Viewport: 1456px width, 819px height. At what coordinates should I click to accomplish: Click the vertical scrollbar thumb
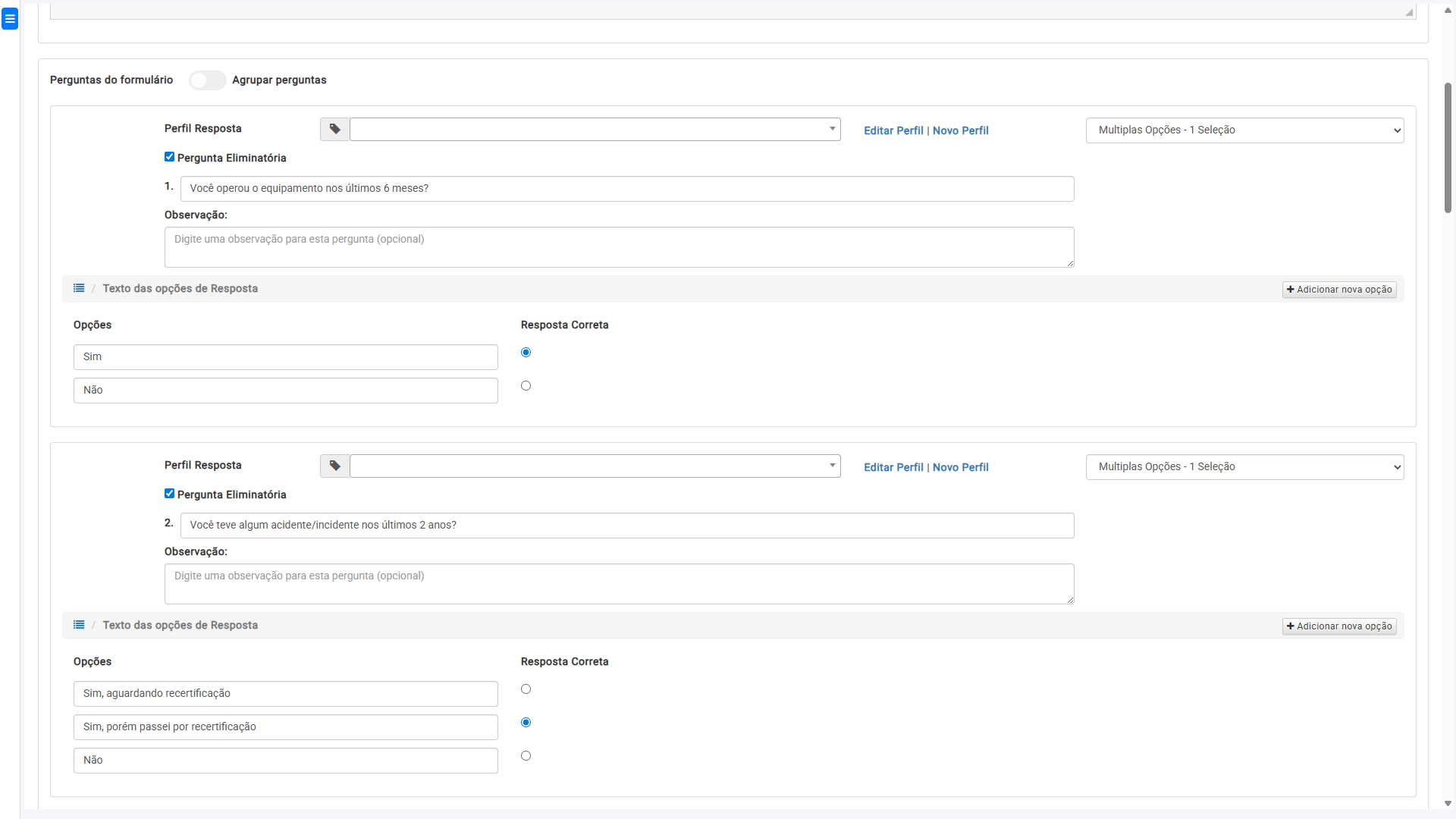pyautogui.click(x=1448, y=148)
